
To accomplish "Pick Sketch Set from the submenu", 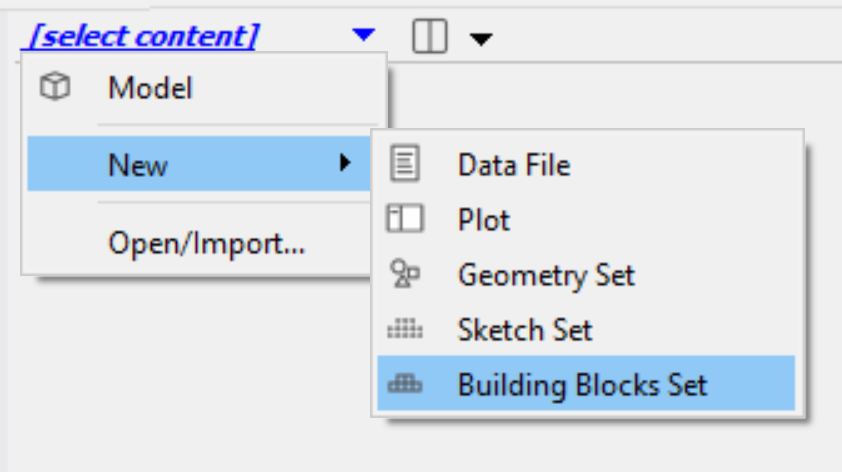I will click(525, 329).
